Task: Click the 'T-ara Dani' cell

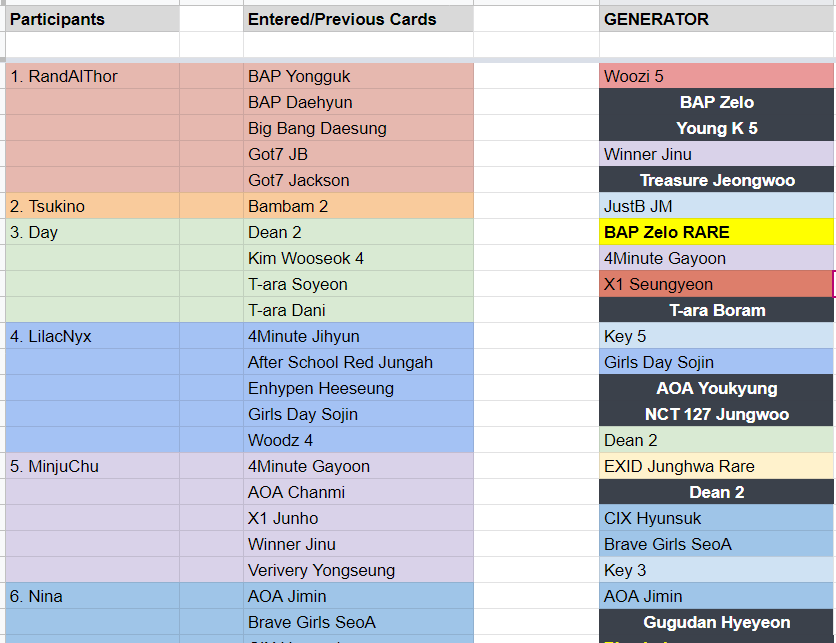Action: coord(358,310)
